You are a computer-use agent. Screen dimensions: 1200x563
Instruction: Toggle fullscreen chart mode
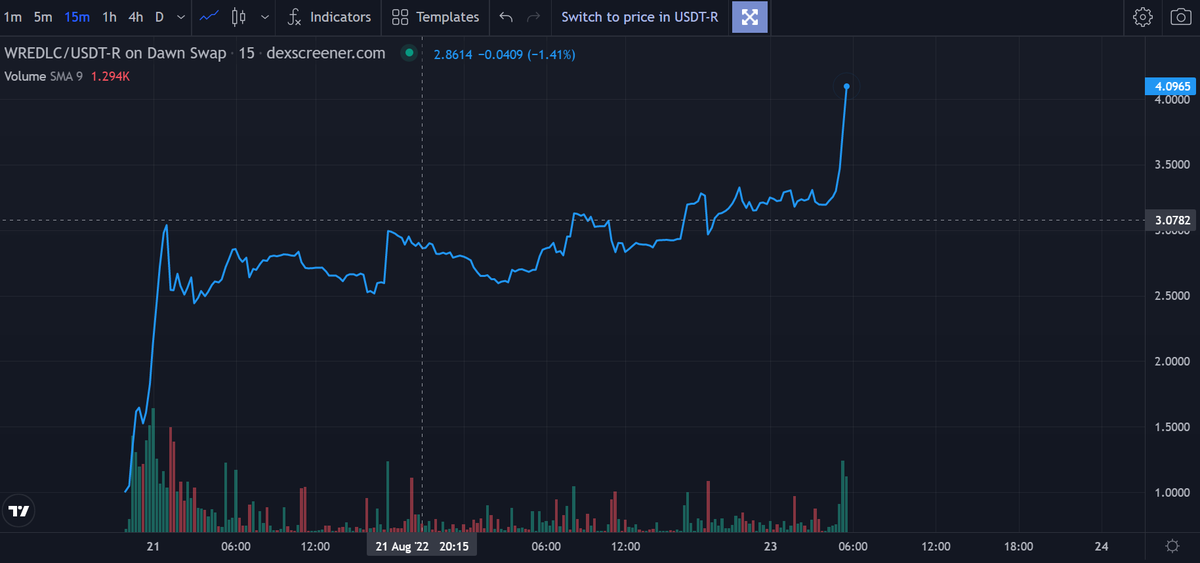click(x=750, y=17)
